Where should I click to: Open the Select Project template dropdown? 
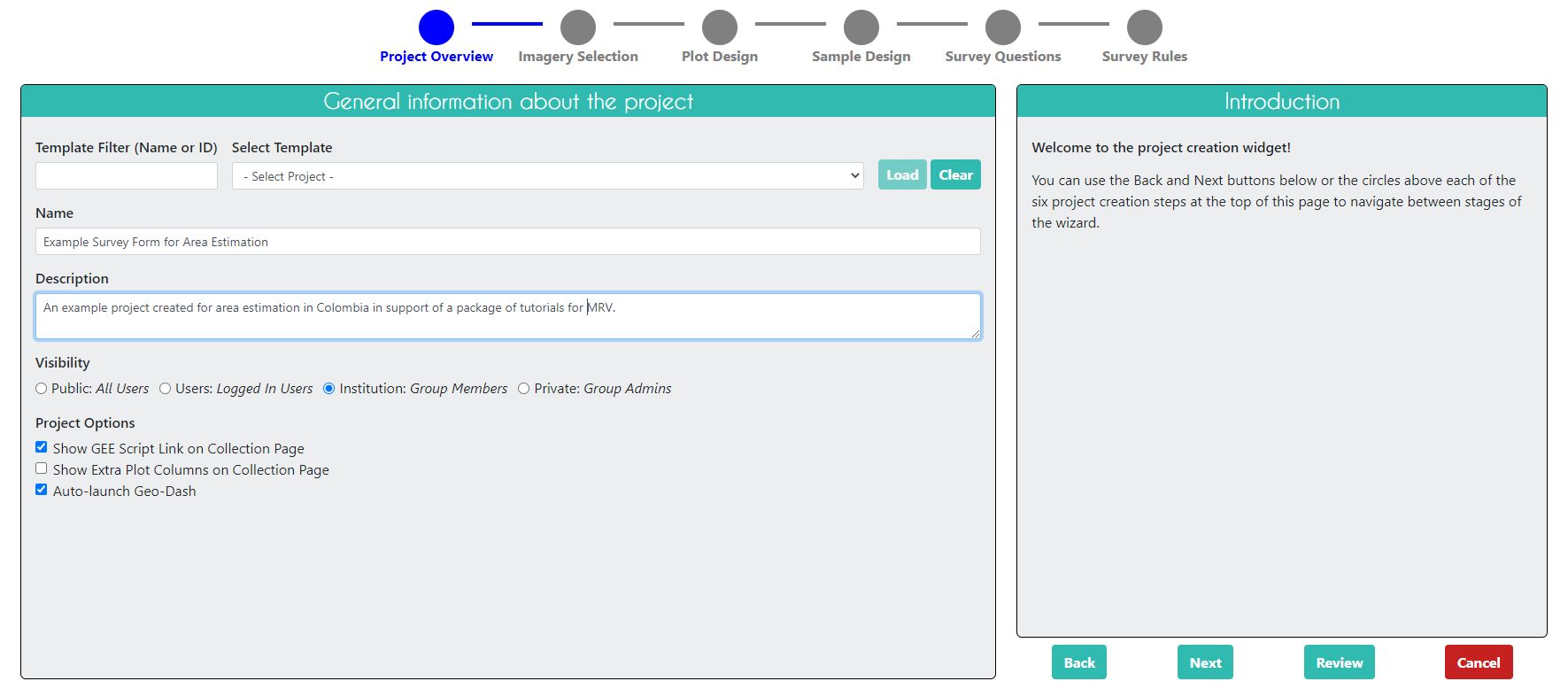(547, 176)
